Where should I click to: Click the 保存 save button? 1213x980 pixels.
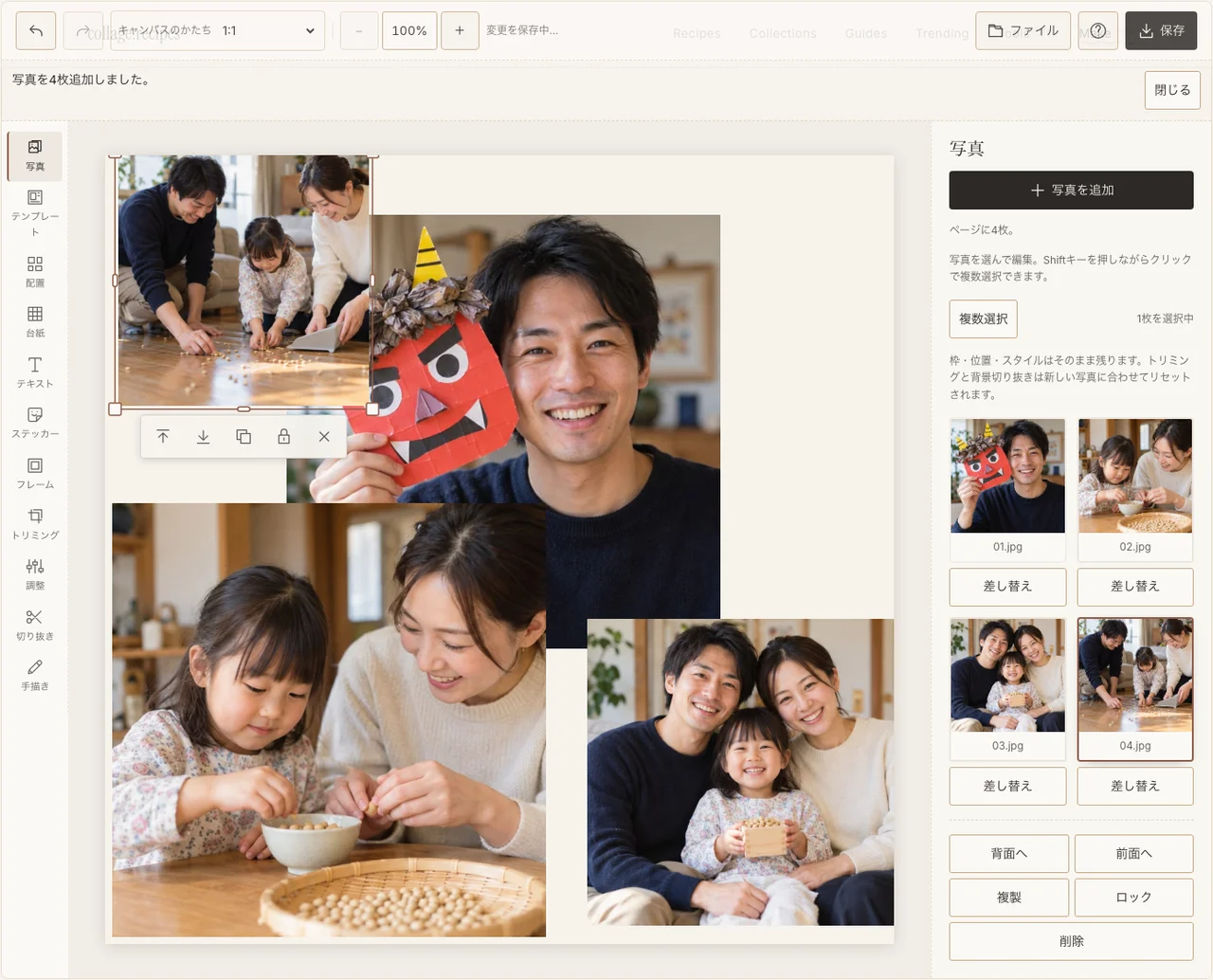[1161, 30]
